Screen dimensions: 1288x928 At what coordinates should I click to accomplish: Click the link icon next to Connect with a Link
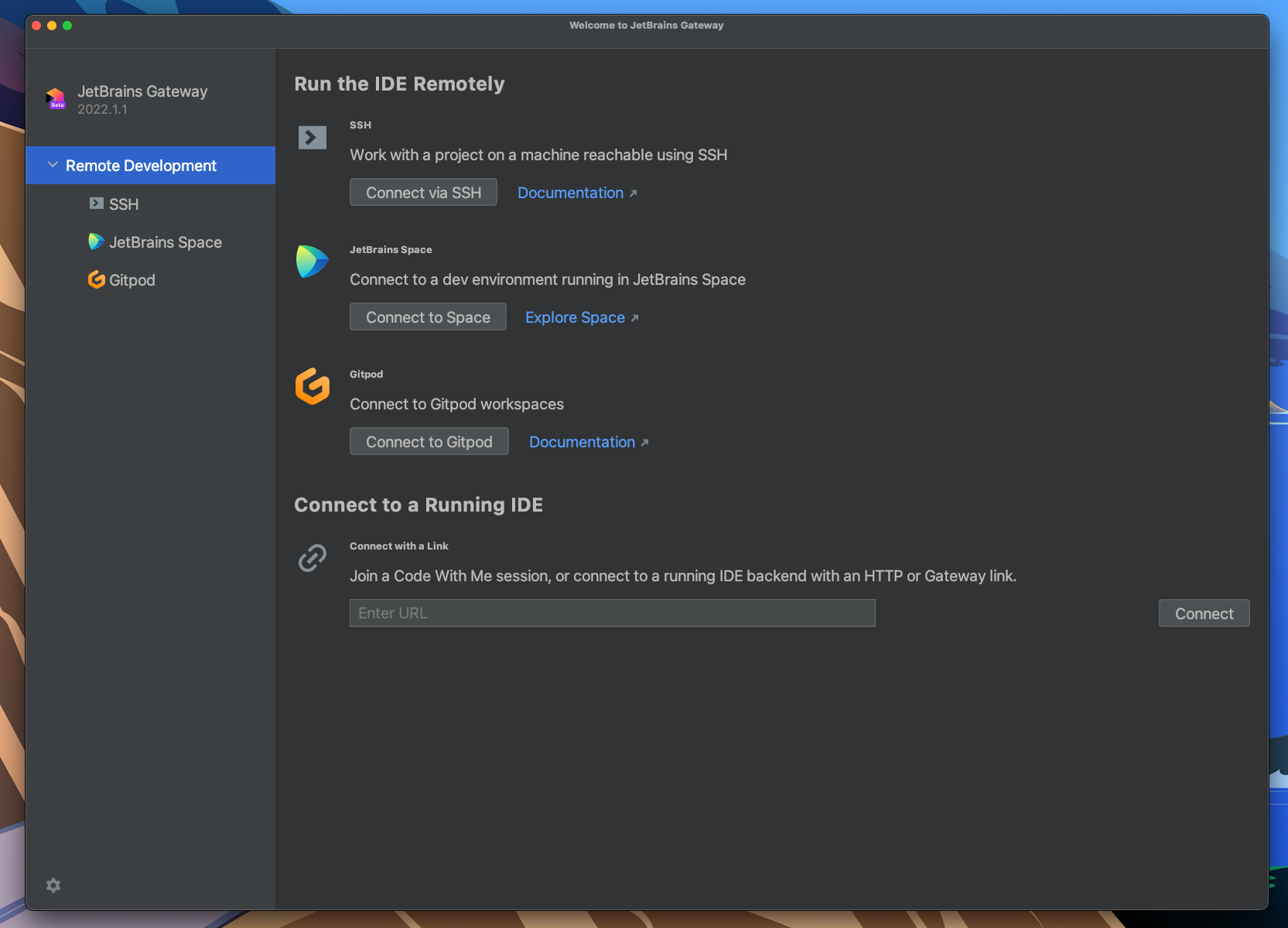tap(312, 557)
